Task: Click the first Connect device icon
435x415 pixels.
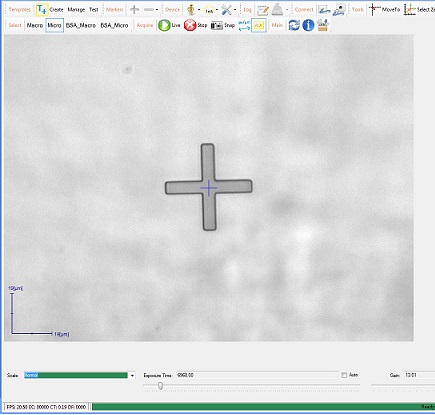Action: tap(324, 10)
